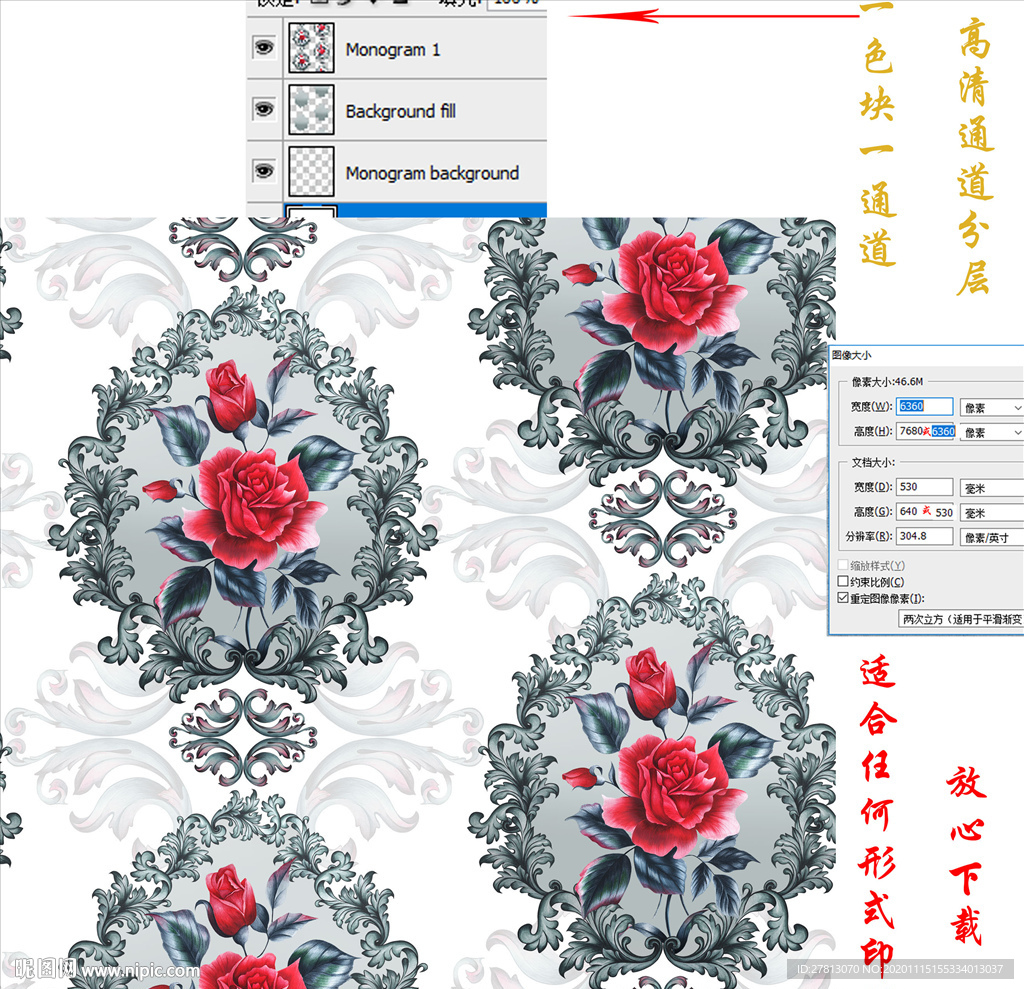
Task: Click the resolution field showing 304.8
Action: (925, 536)
